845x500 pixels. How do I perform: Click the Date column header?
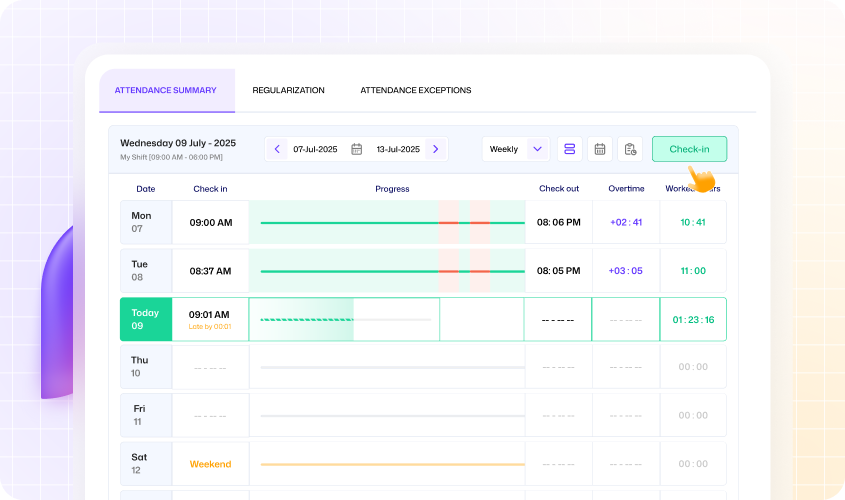pos(146,189)
